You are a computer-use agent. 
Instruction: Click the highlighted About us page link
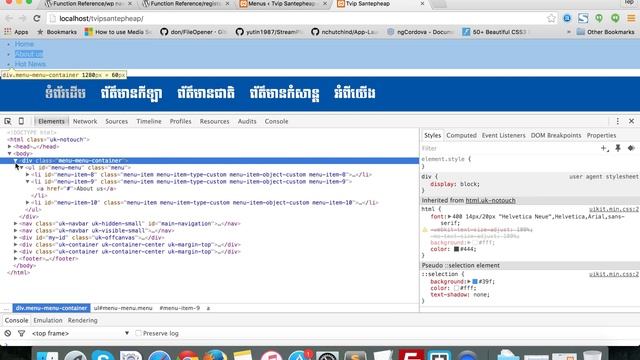(29, 54)
